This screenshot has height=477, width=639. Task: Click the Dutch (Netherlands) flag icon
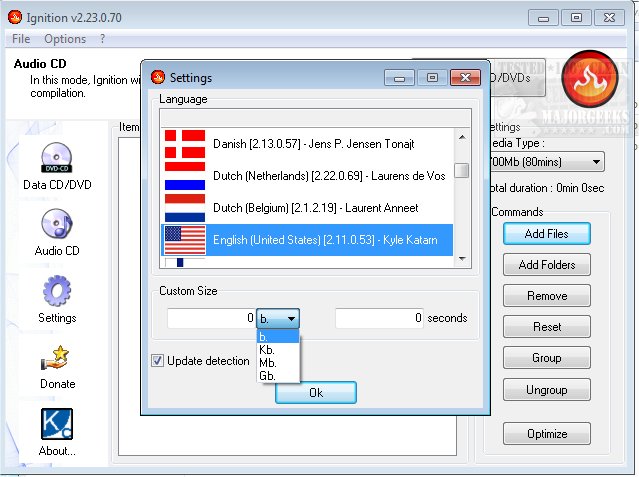click(x=185, y=176)
